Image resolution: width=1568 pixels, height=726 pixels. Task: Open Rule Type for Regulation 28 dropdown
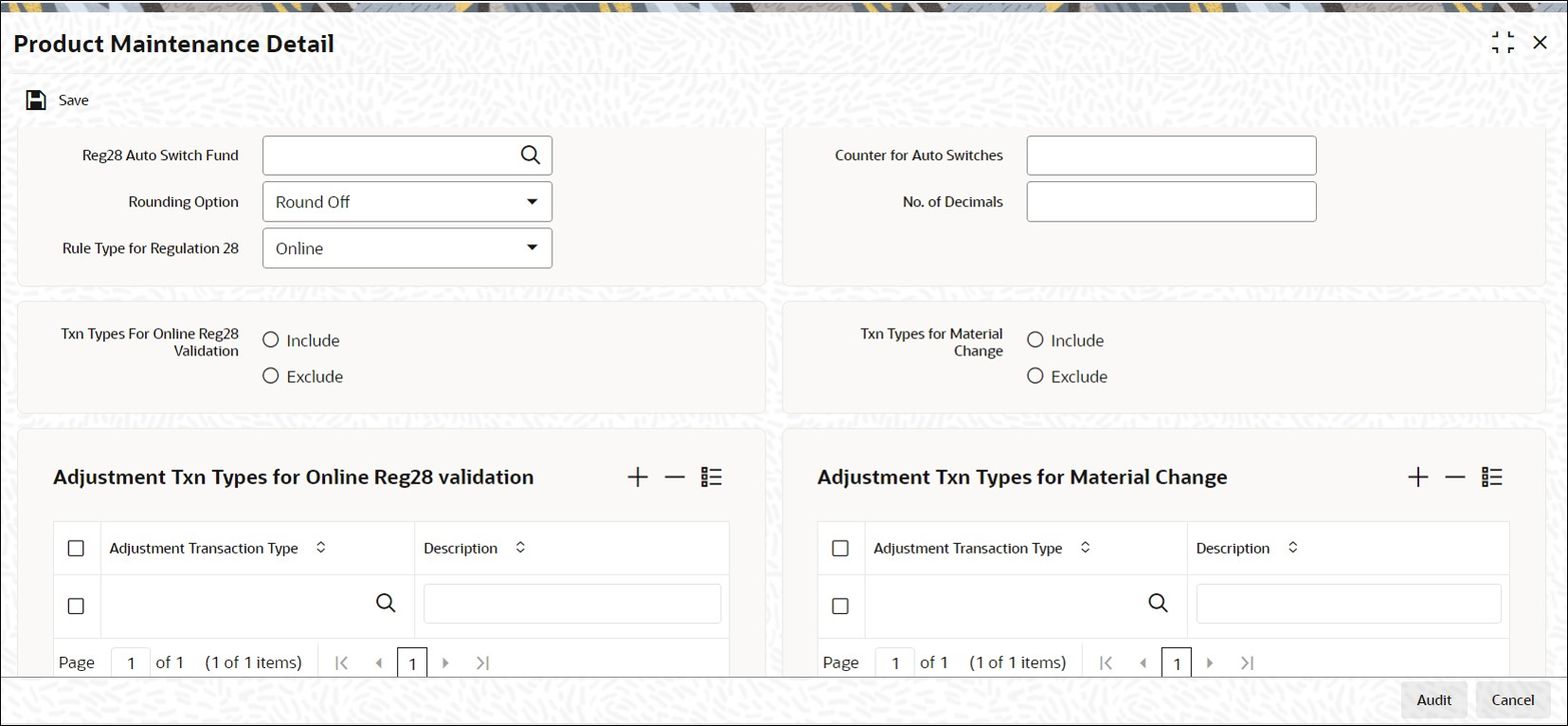[407, 248]
